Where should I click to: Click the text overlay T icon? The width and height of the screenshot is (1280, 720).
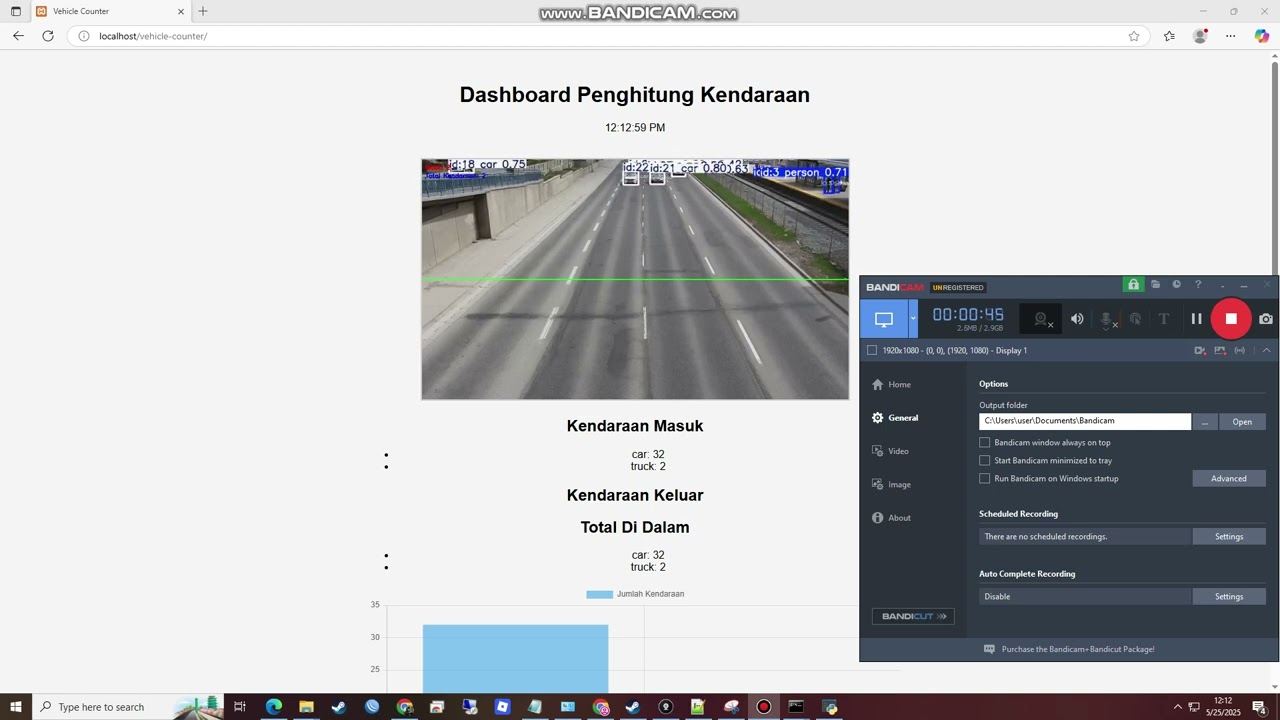1163,319
